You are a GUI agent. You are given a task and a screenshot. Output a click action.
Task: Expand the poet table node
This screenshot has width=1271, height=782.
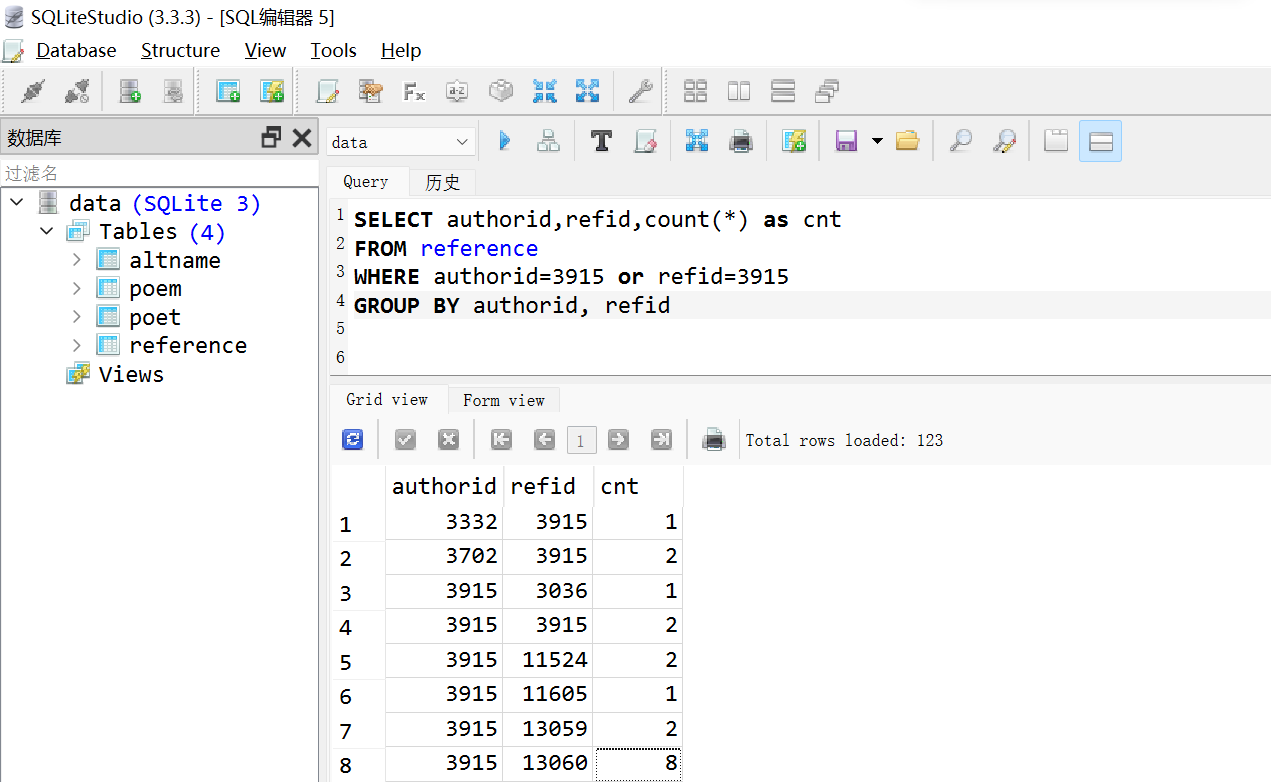[77, 317]
